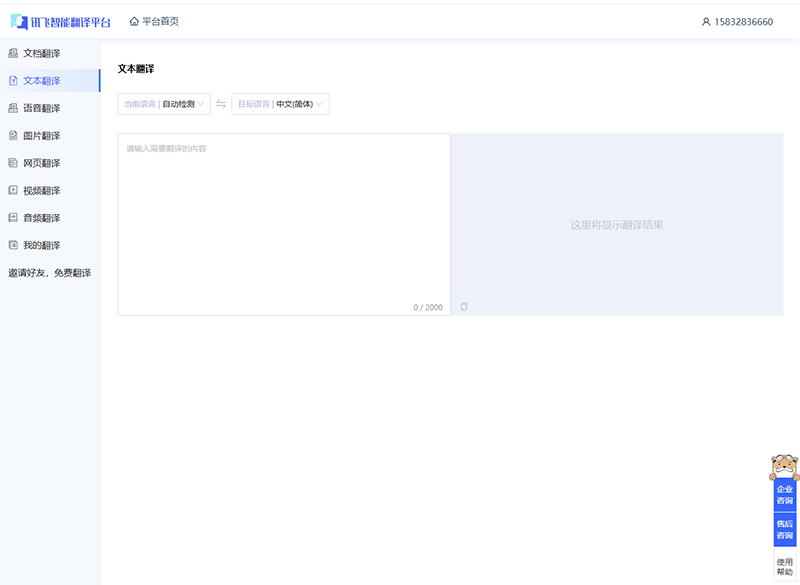The width and height of the screenshot is (800, 585).
Task: Click the 邀请好友，免费翻译 link
Action: click(x=50, y=272)
